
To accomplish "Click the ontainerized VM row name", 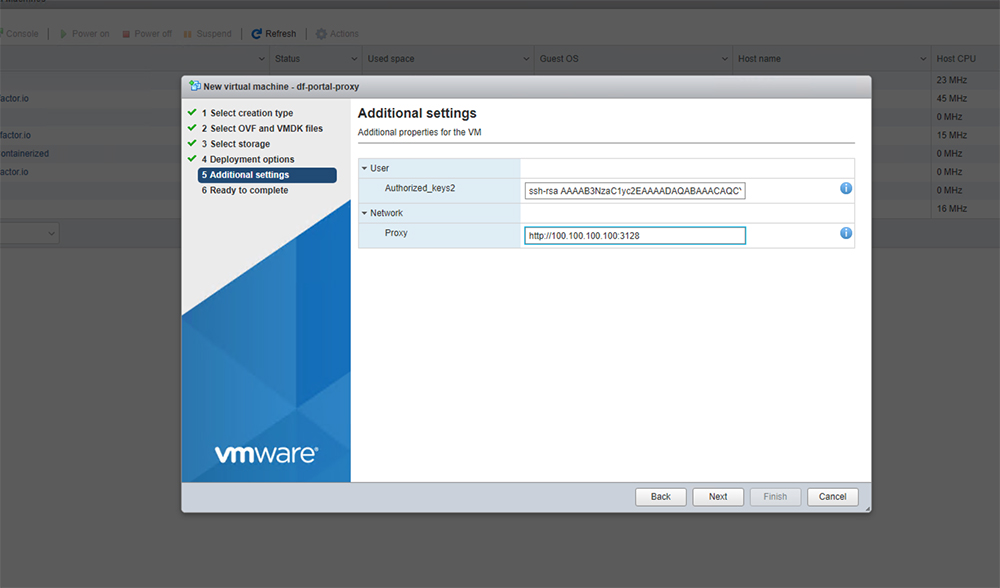I will 25,154.
